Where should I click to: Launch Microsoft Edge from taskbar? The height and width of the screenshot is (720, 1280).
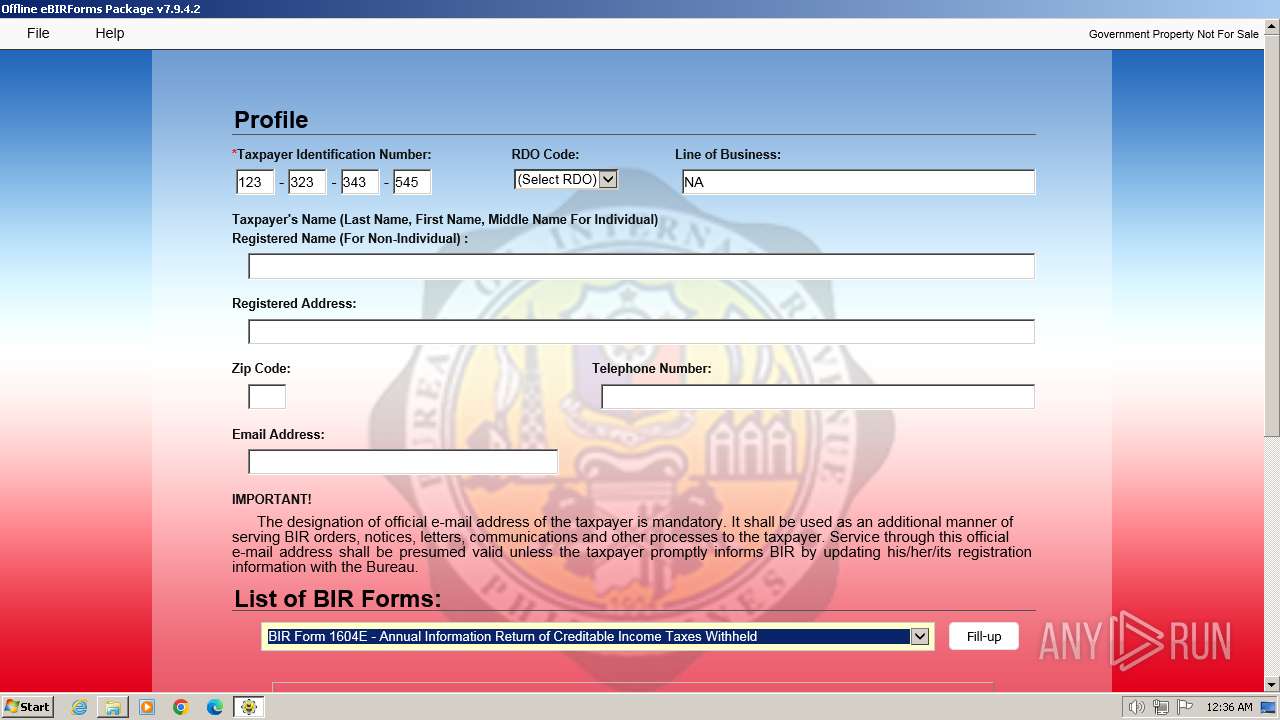215,707
